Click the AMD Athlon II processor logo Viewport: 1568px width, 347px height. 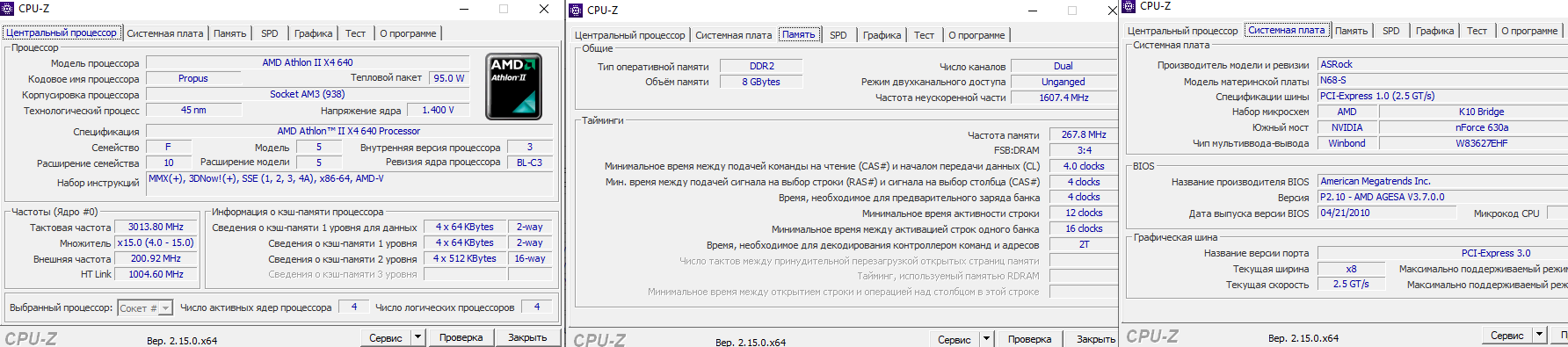point(514,86)
